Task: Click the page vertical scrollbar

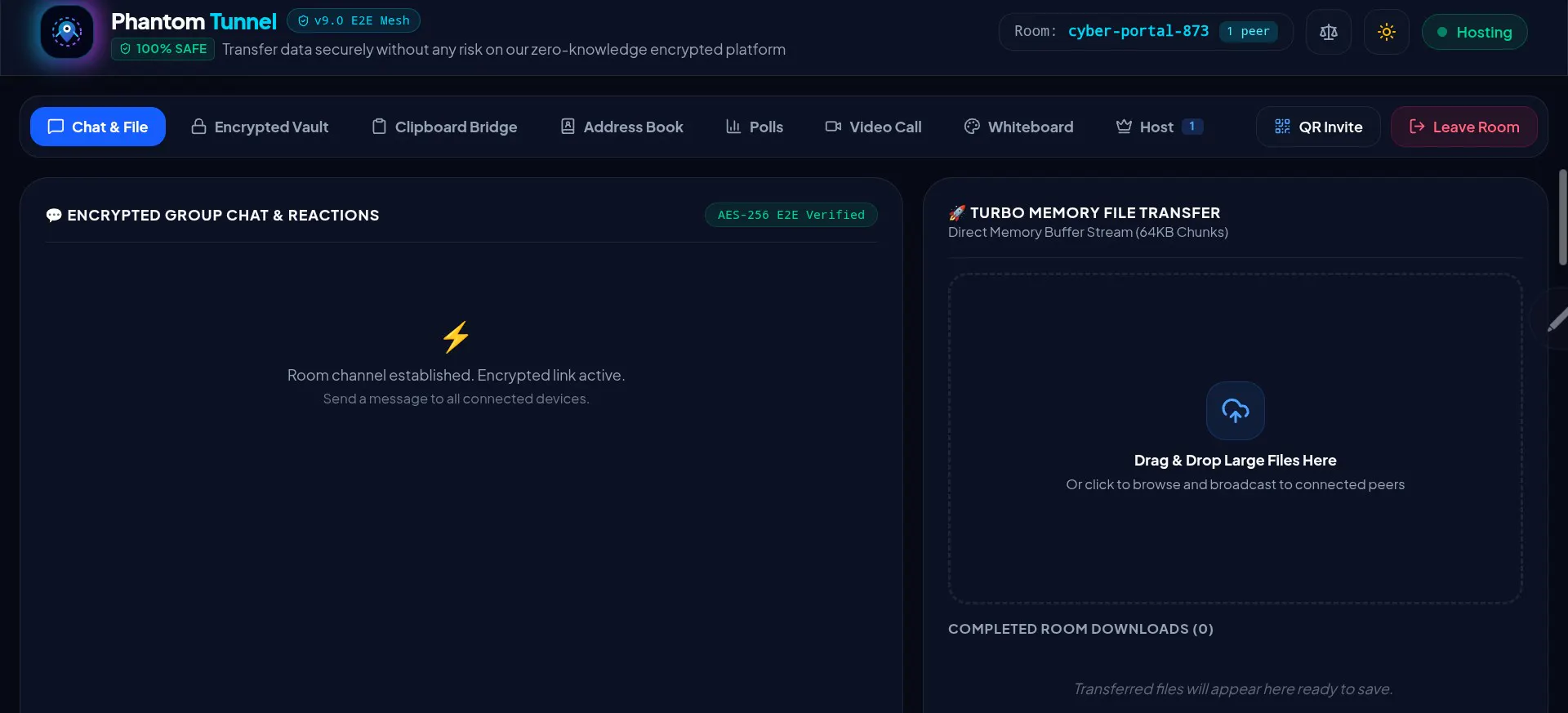Action: pyautogui.click(x=1562, y=217)
